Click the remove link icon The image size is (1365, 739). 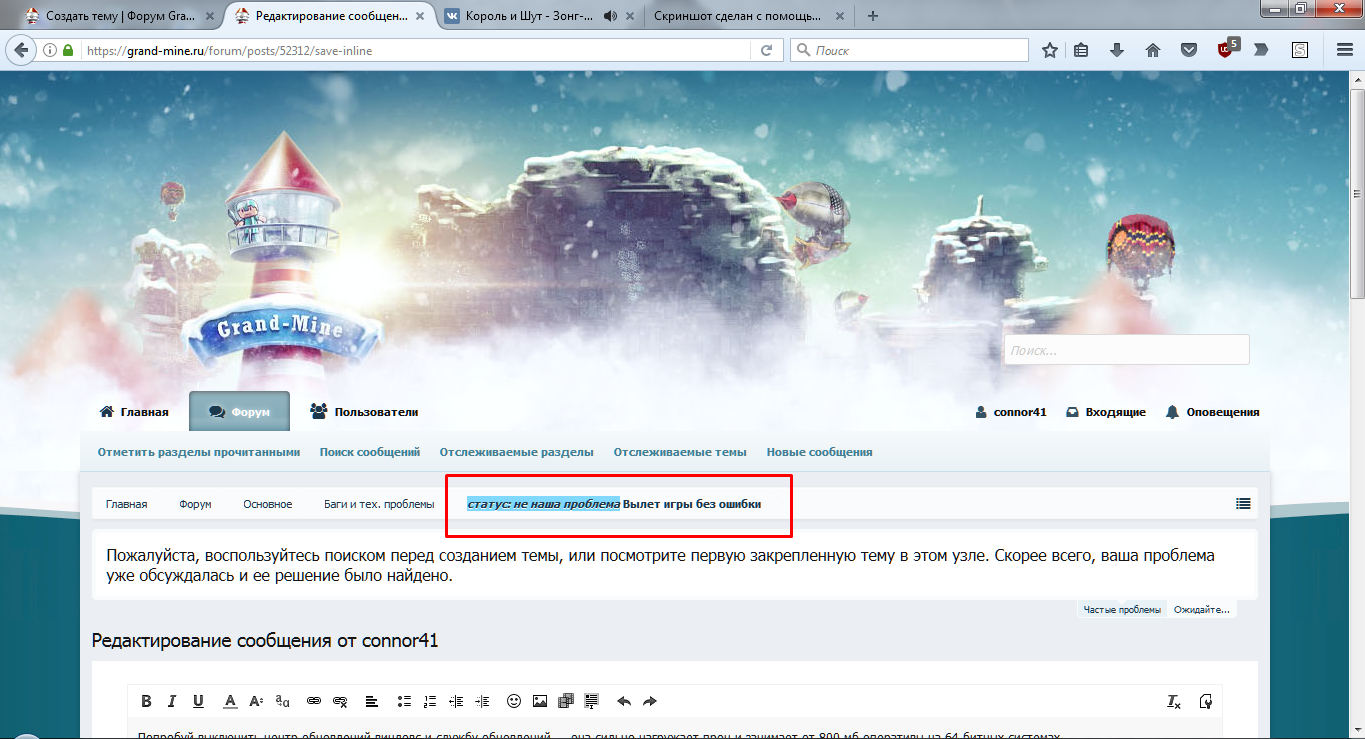click(x=340, y=701)
